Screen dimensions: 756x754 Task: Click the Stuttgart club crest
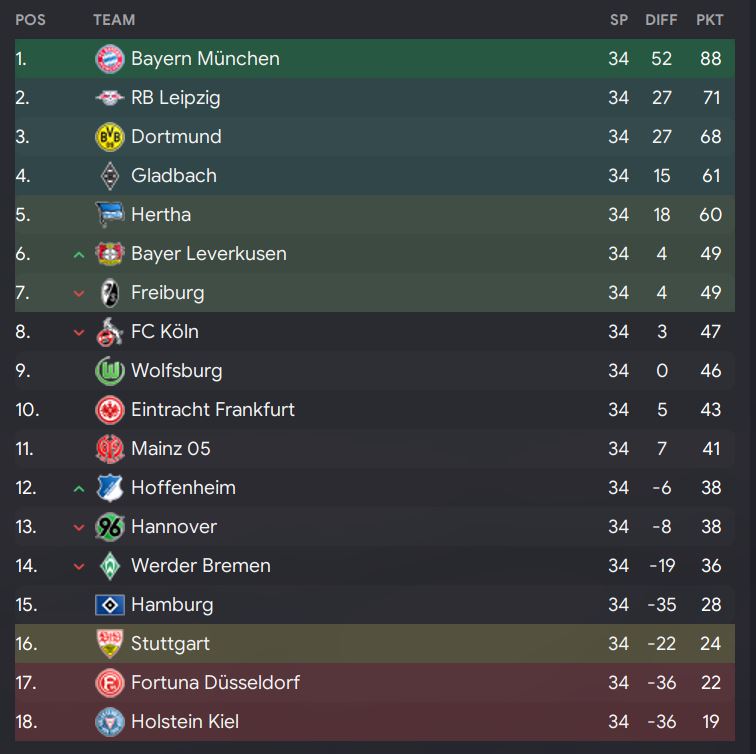point(110,644)
